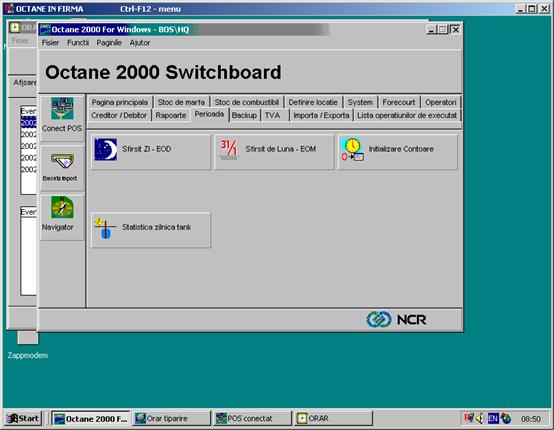The image size is (554, 430).
Task: Click the tray clock showing 08:50
Action: tap(531, 419)
